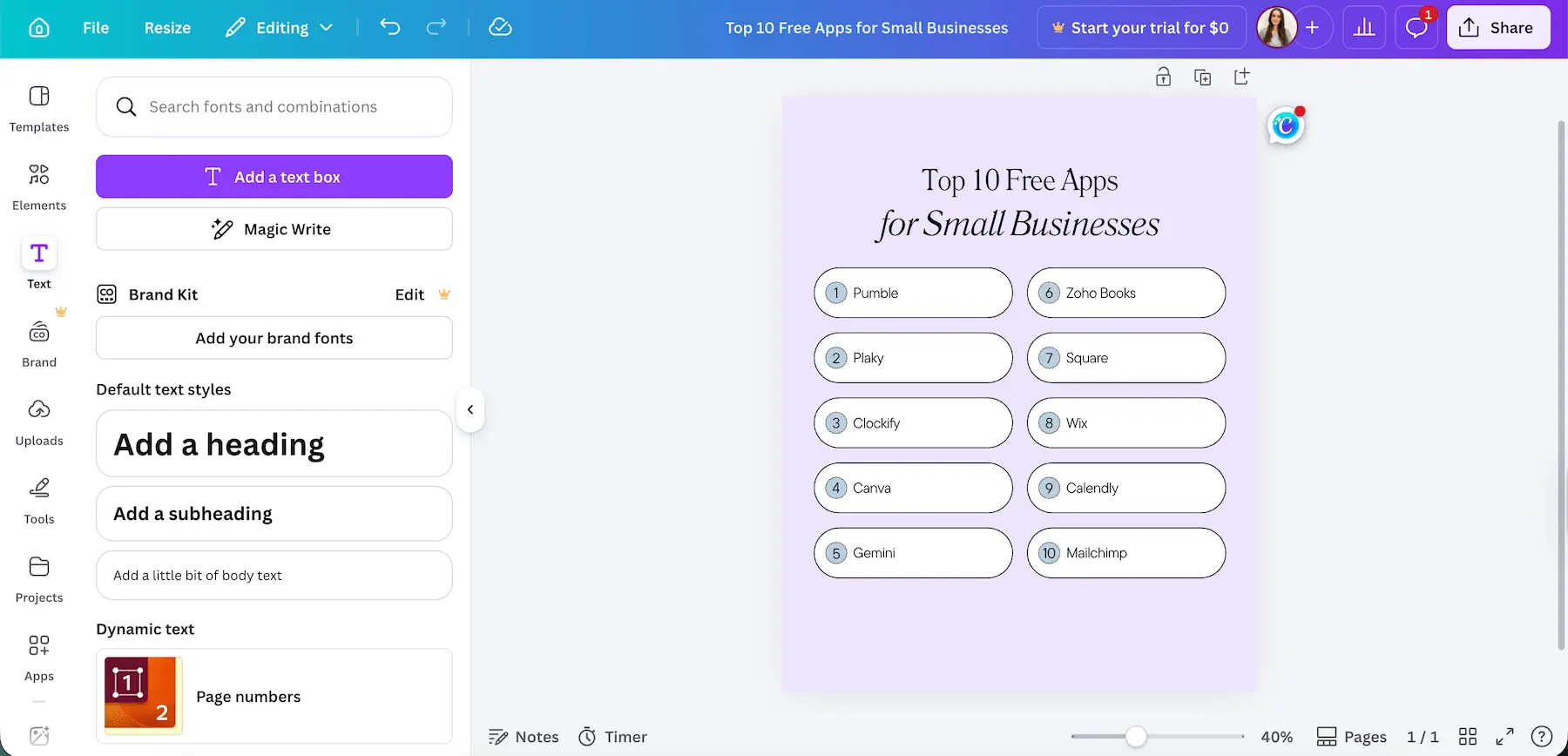The image size is (1568, 756).
Task: Open the Canva assistant bubble
Action: (x=1286, y=125)
